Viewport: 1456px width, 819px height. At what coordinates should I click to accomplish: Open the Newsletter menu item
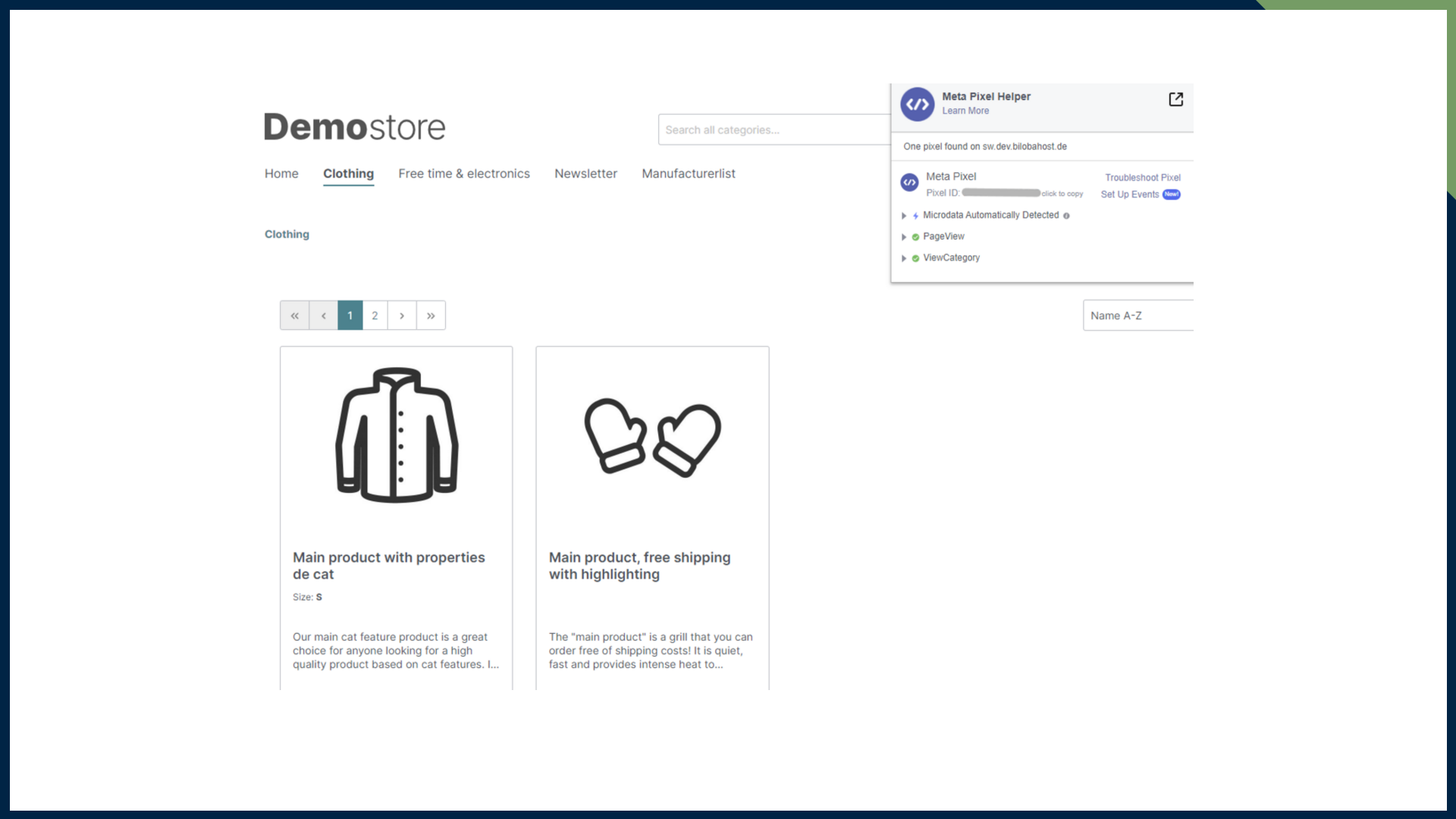(x=585, y=174)
